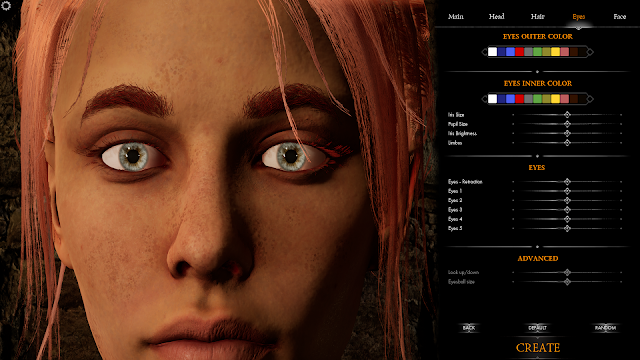640x360 pixels.
Task: Click the Iris Brightness slider handle
Action: (x=567, y=133)
